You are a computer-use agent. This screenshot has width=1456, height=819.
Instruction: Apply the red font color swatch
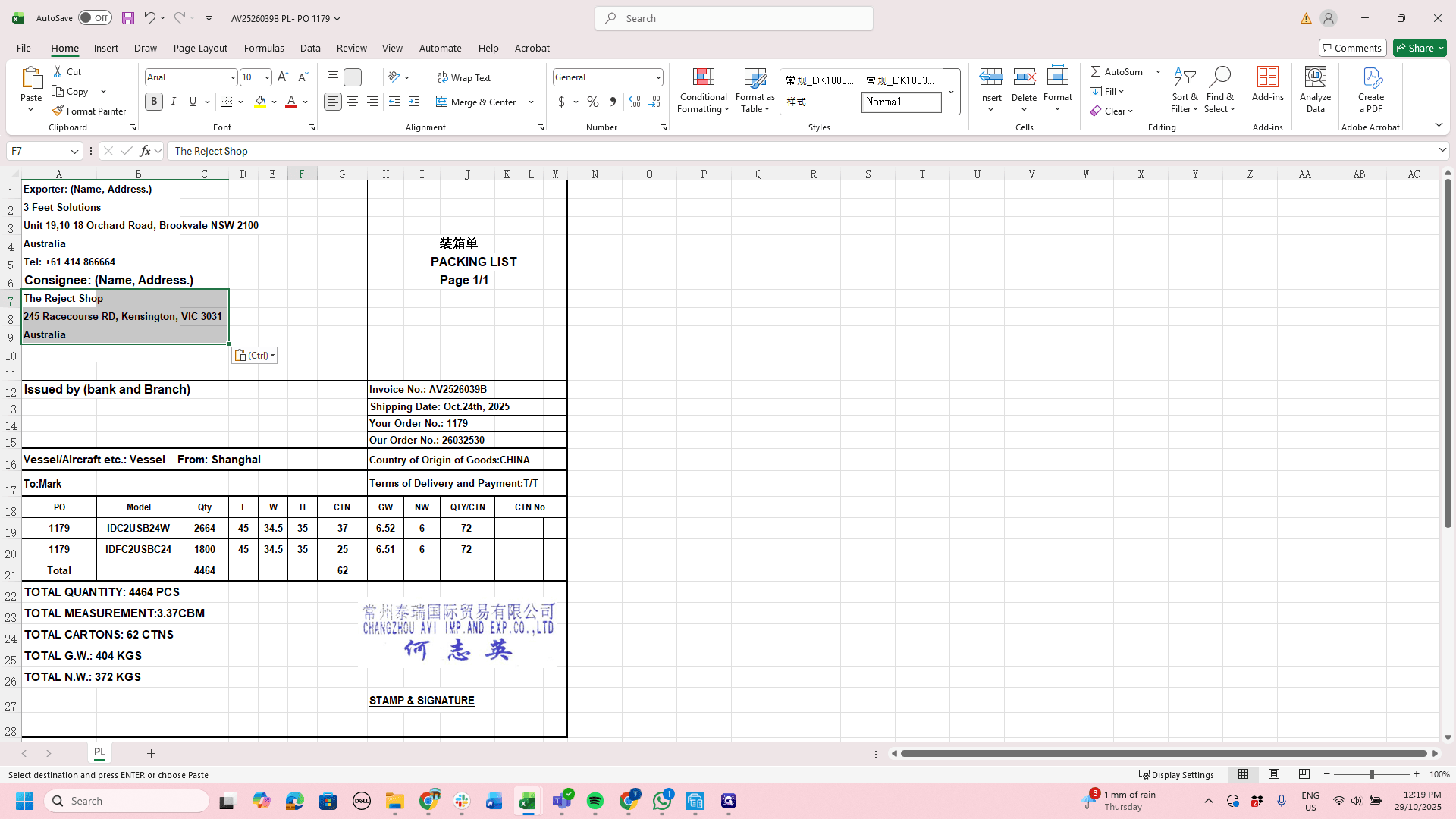pyautogui.click(x=290, y=102)
